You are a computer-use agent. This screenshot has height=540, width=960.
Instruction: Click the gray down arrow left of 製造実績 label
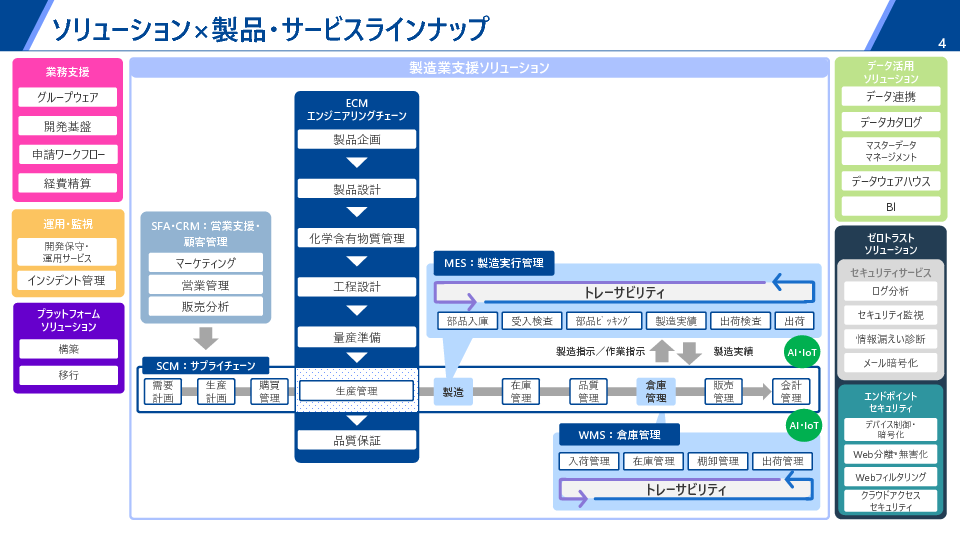[690, 352]
